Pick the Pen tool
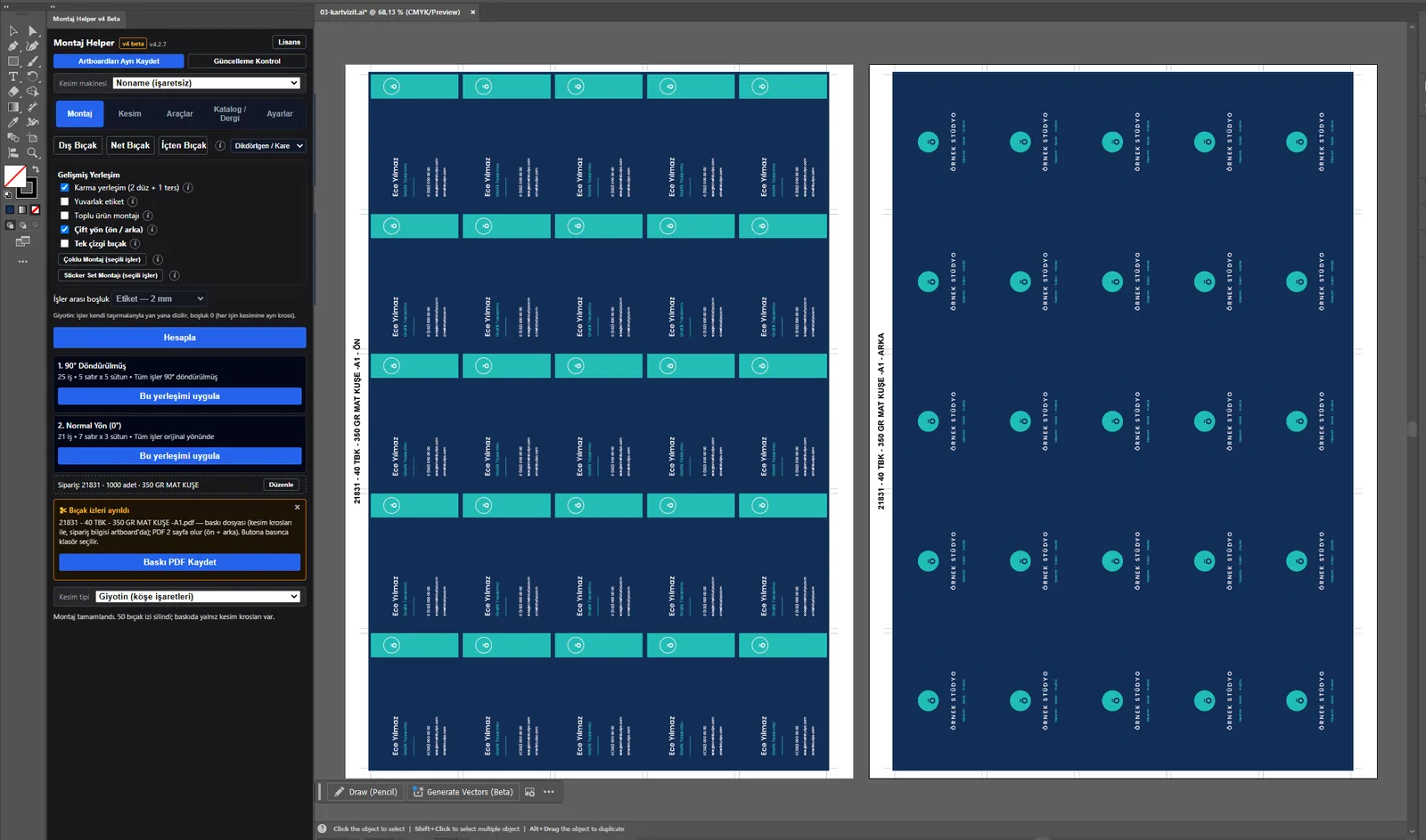This screenshot has width=1426, height=840. [x=13, y=46]
